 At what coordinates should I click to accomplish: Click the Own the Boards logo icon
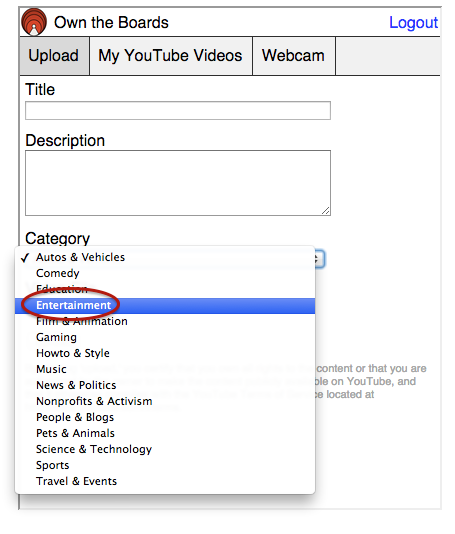click(34, 22)
